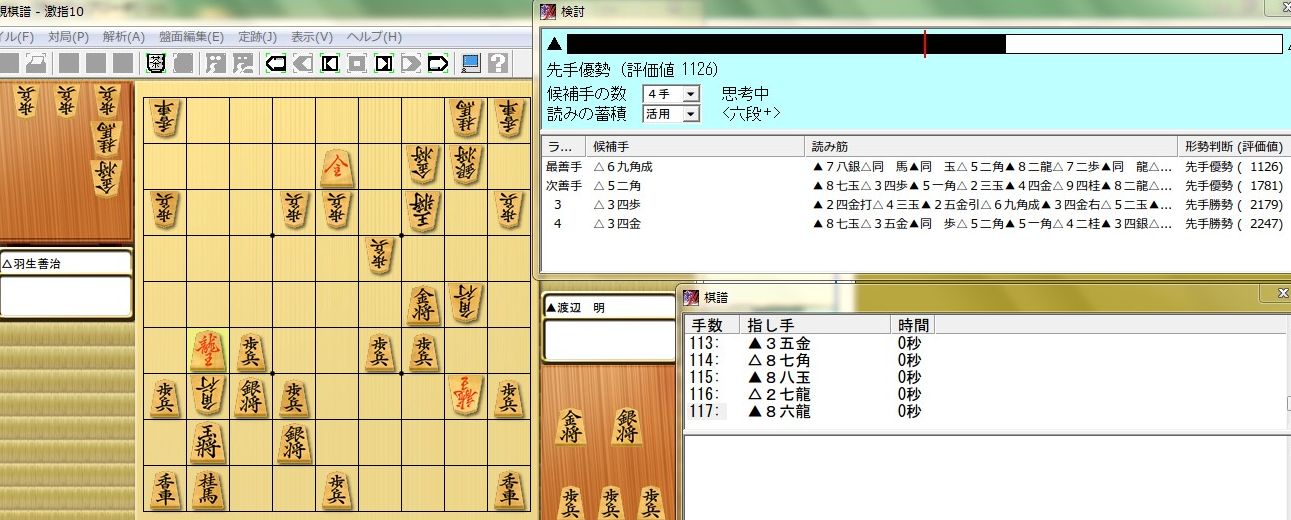Click the skip-to-last-move icon

tap(384, 64)
